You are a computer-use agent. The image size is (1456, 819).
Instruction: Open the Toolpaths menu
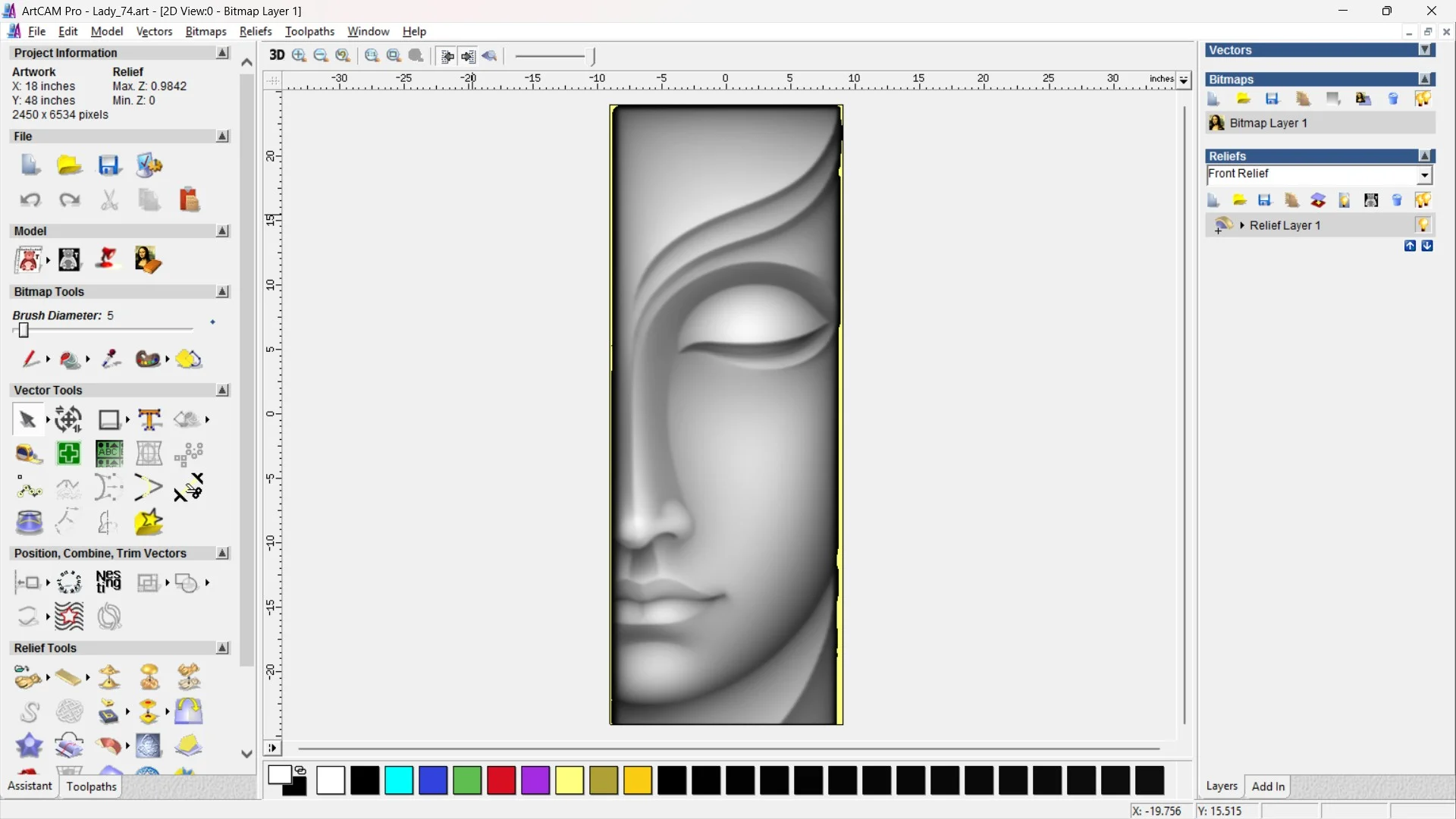coord(309,31)
